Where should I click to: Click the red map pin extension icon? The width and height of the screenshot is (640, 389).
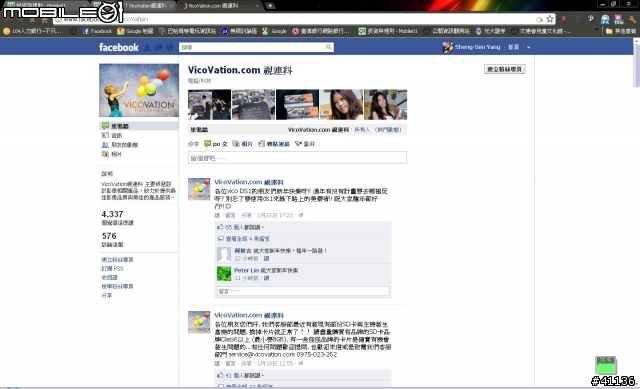point(564,19)
